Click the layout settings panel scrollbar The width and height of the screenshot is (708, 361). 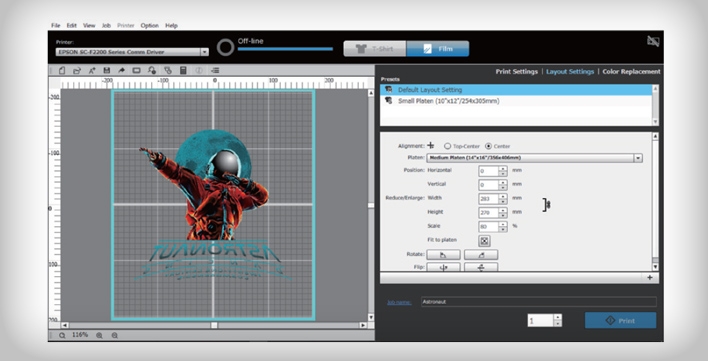pyautogui.click(x=655, y=201)
